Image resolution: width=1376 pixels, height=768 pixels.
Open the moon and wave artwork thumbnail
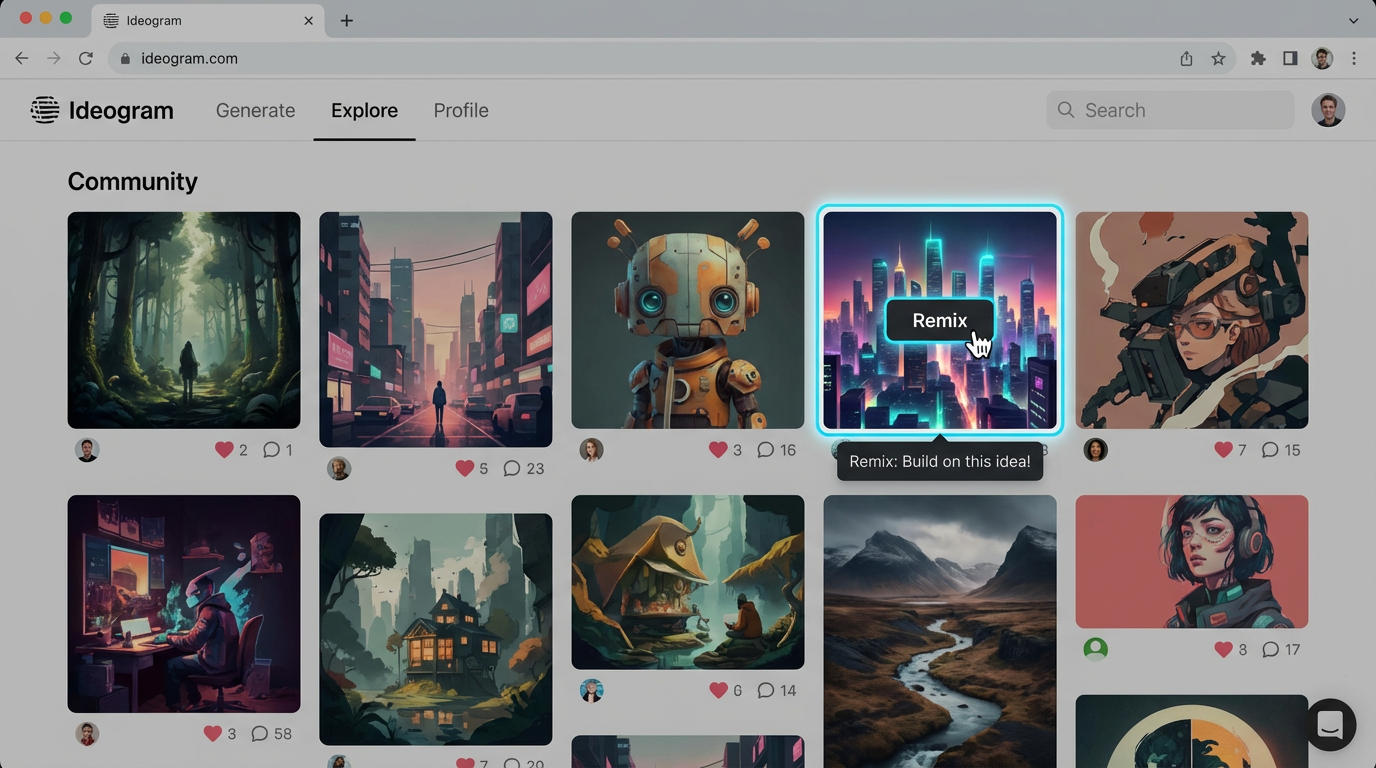[1192, 732]
